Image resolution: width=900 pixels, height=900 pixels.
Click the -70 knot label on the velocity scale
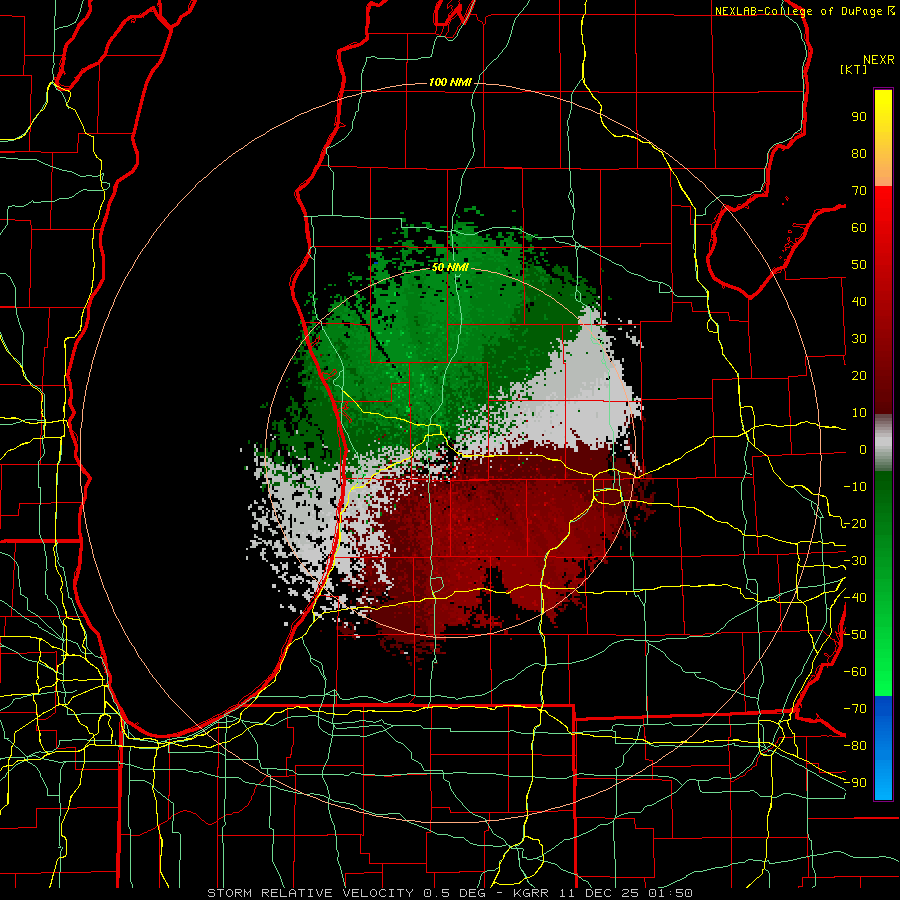click(x=855, y=709)
